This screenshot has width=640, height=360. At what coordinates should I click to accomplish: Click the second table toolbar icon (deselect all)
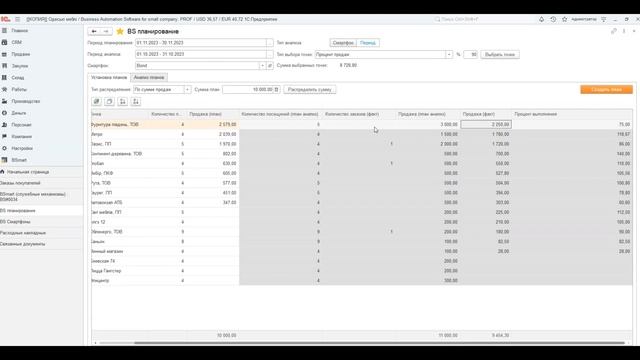109,101
